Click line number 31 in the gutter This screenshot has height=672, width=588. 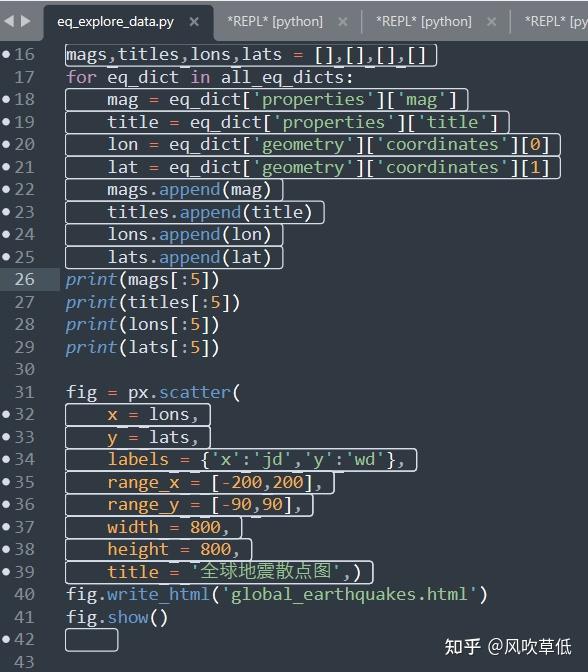click(24, 392)
